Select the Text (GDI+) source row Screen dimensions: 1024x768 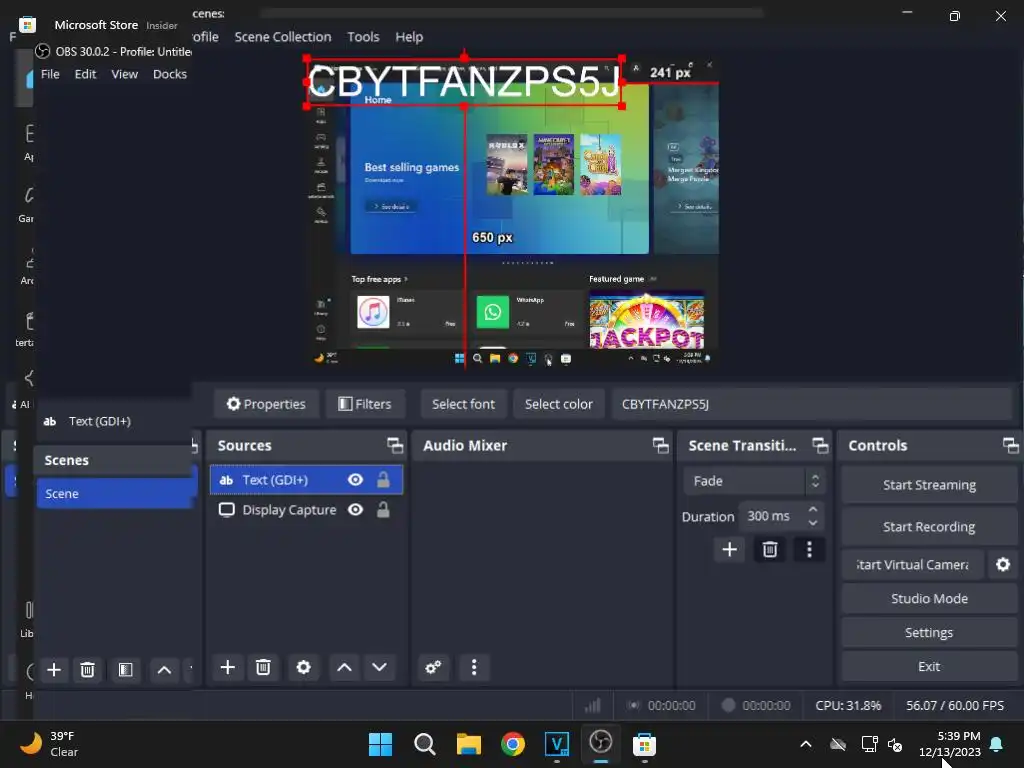click(x=306, y=480)
